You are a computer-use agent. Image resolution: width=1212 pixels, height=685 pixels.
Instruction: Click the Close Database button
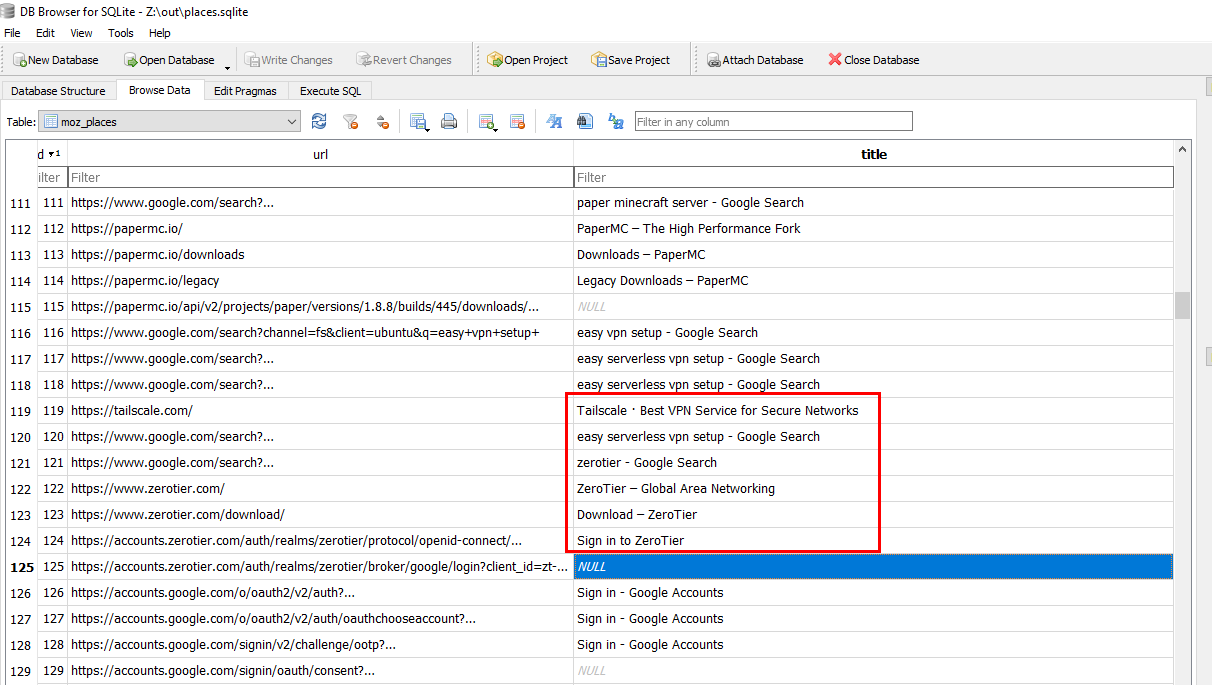click(873, 60)
